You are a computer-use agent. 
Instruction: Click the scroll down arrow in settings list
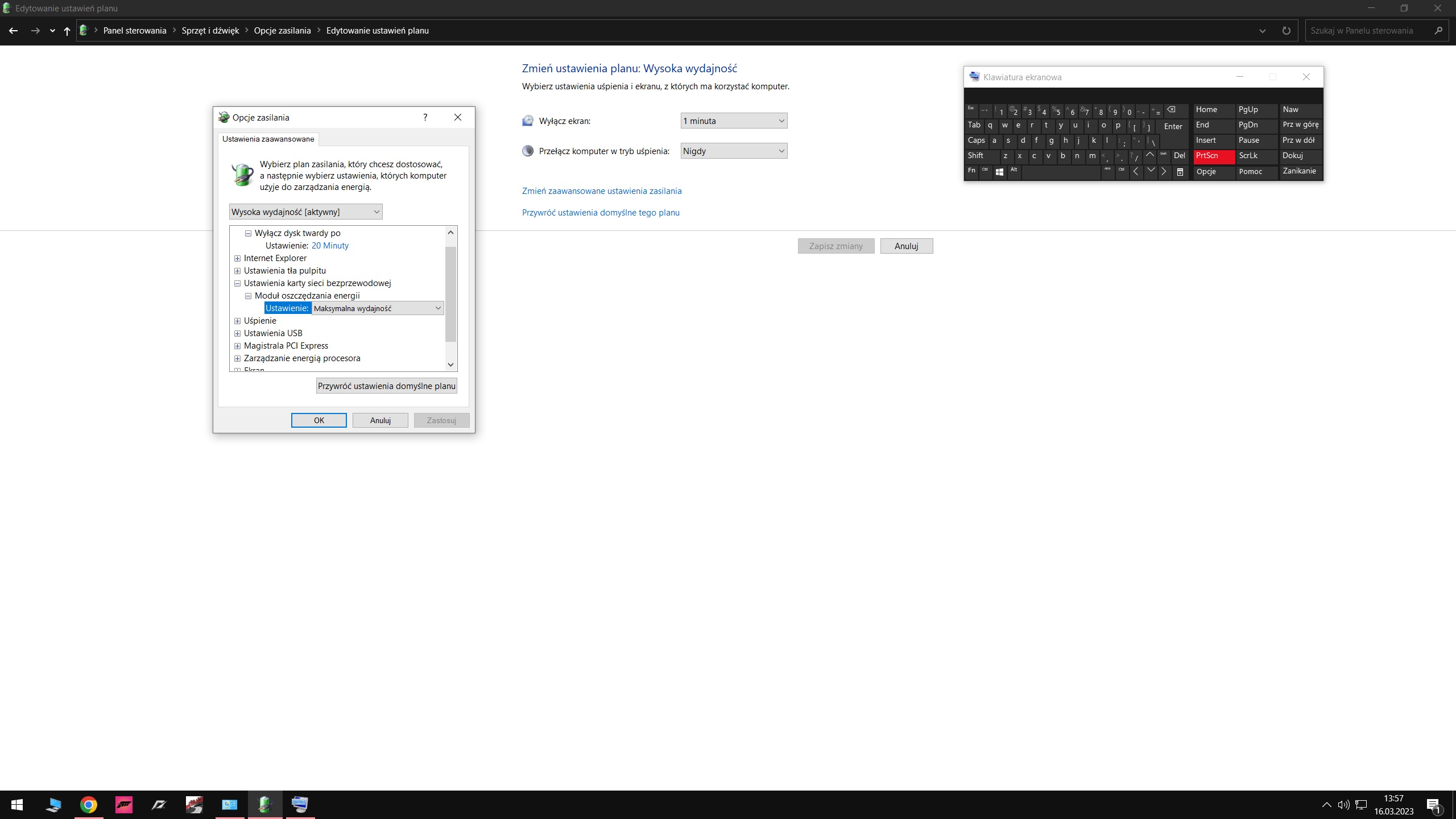coord(450,365)
